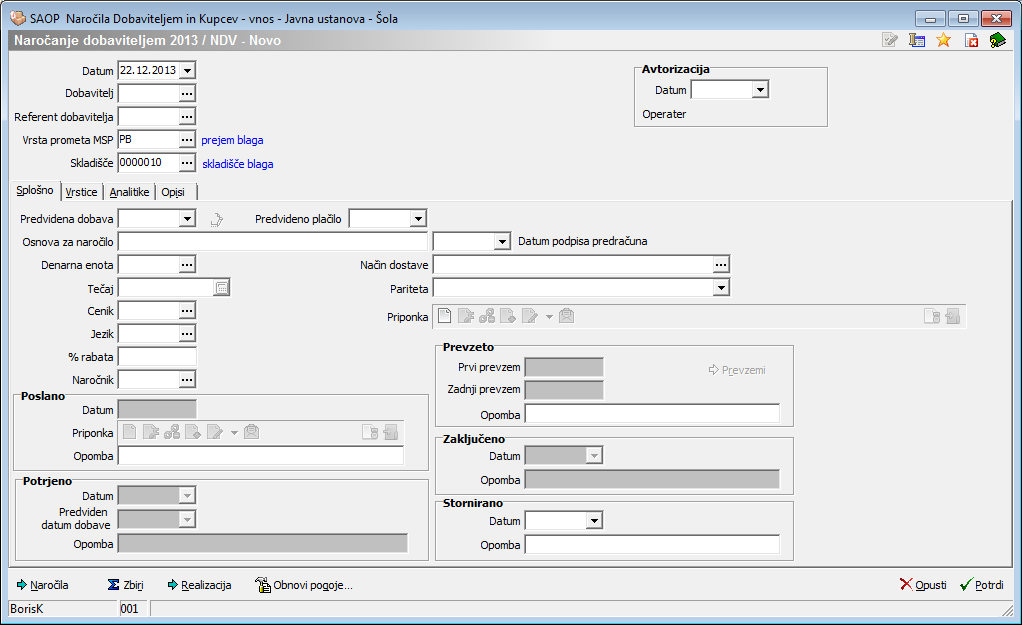Cancel with the Opusti button
The width and height of the screenshot is (1022, 625).
[x=923, y=585]
